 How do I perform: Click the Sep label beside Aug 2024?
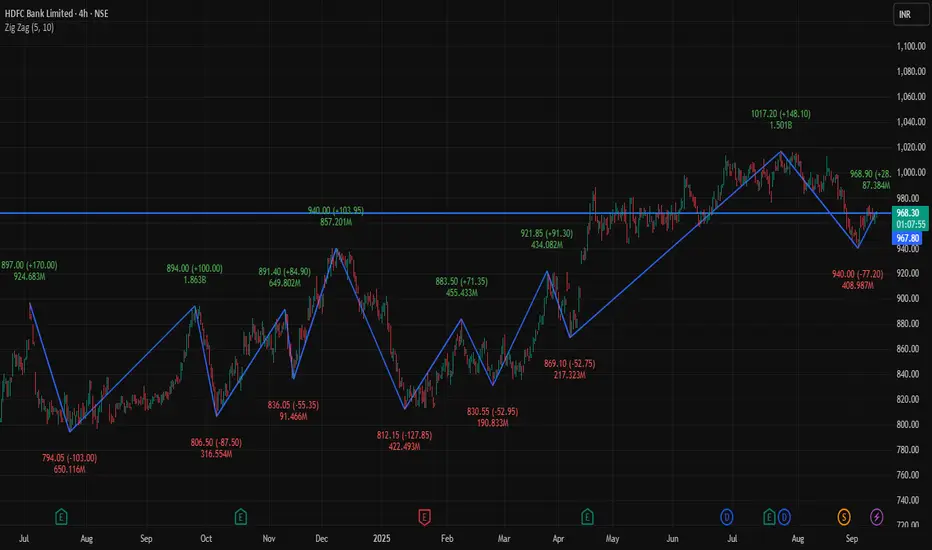(x=146, y=538)
